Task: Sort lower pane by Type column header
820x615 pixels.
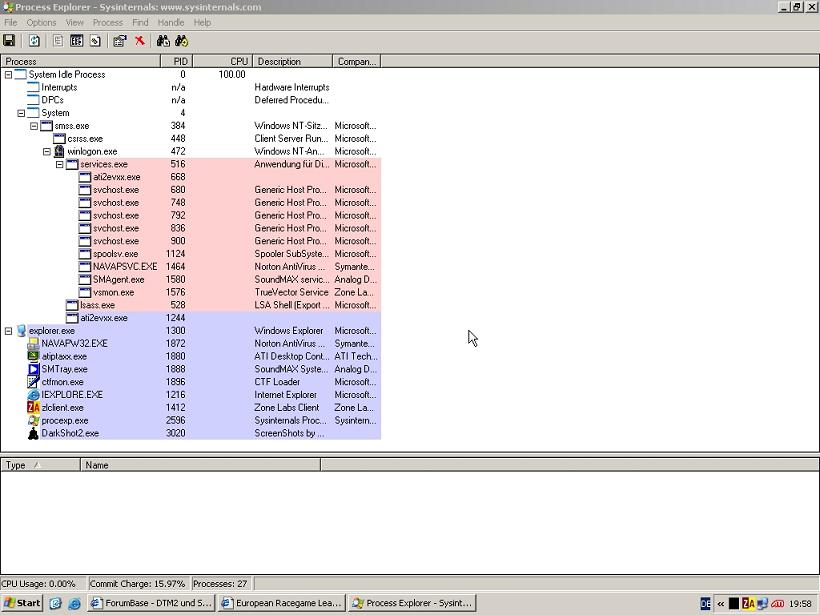Action: point(41,465)
